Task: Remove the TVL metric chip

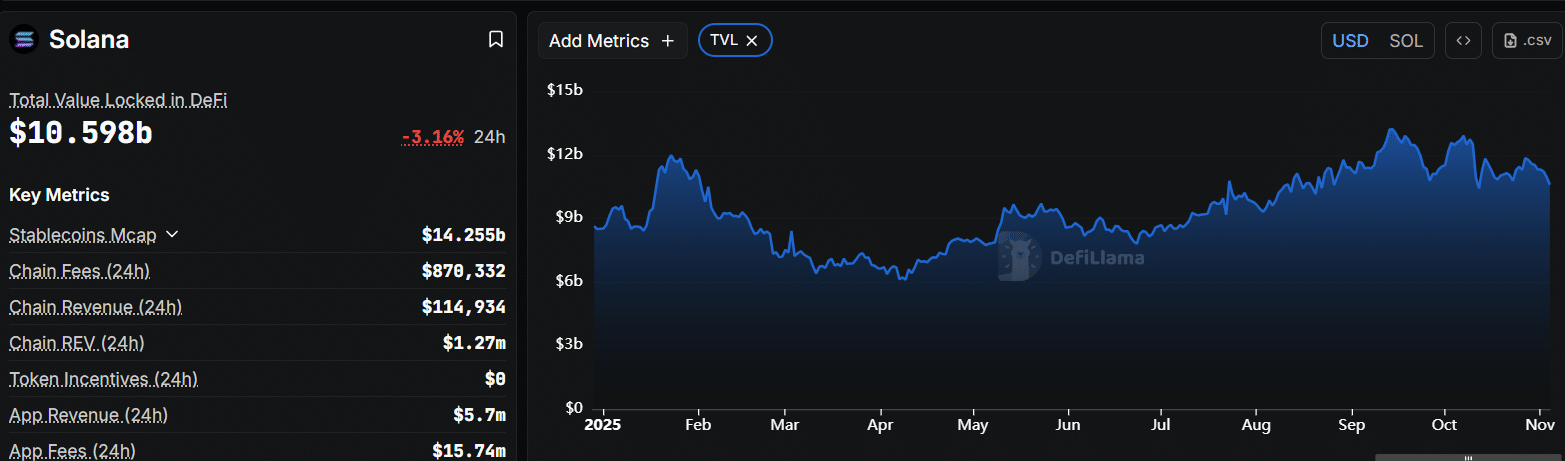Action: point(752,41)
